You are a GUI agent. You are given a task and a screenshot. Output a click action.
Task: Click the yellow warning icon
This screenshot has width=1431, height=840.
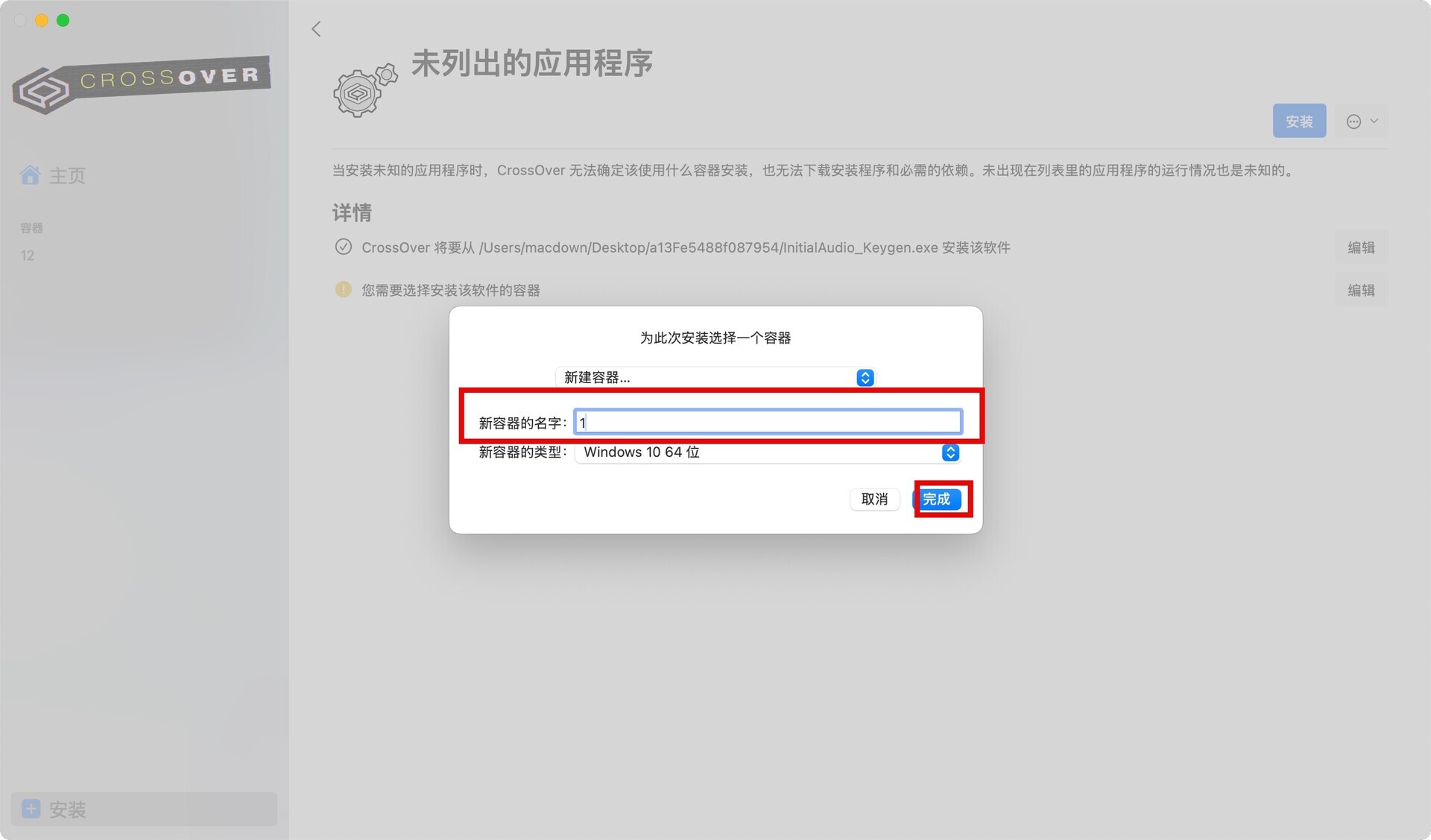[343, 289]
